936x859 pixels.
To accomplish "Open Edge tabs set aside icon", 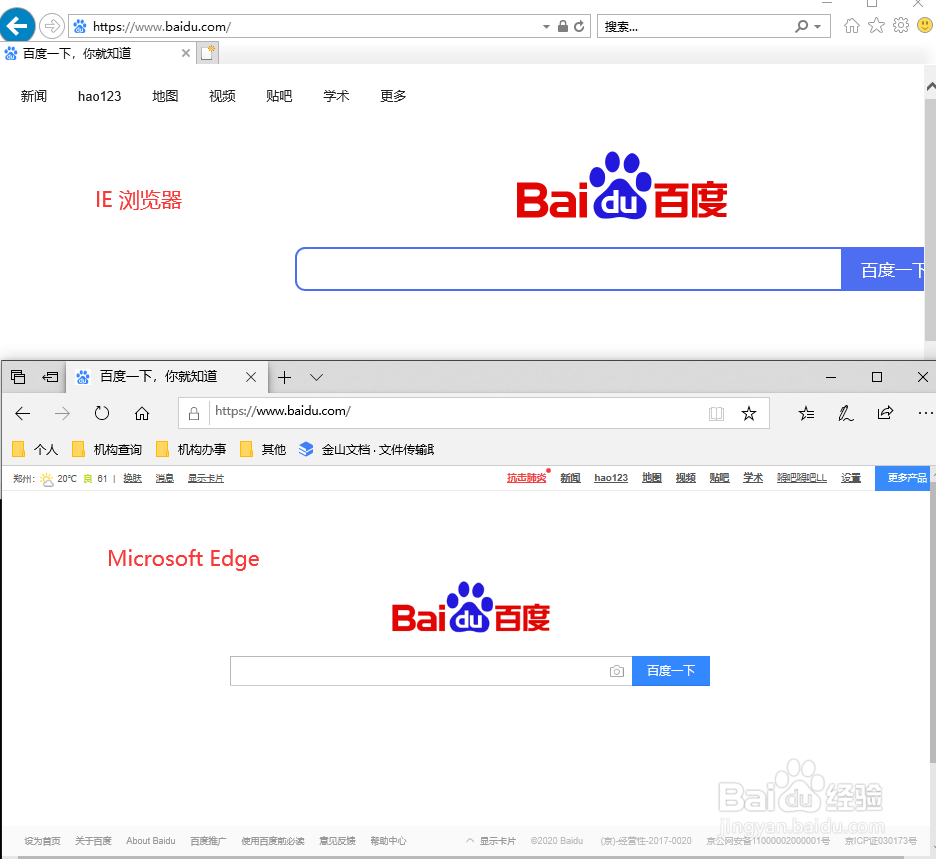I will [x=18, y=377].
